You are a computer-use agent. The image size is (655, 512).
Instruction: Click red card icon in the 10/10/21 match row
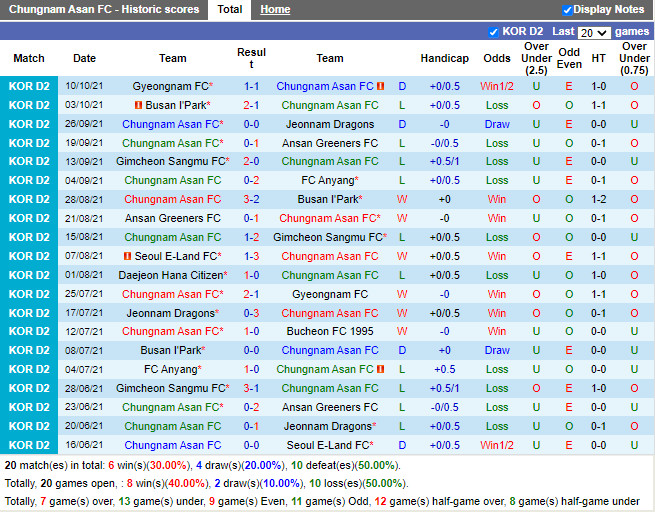tap(381, 87)
